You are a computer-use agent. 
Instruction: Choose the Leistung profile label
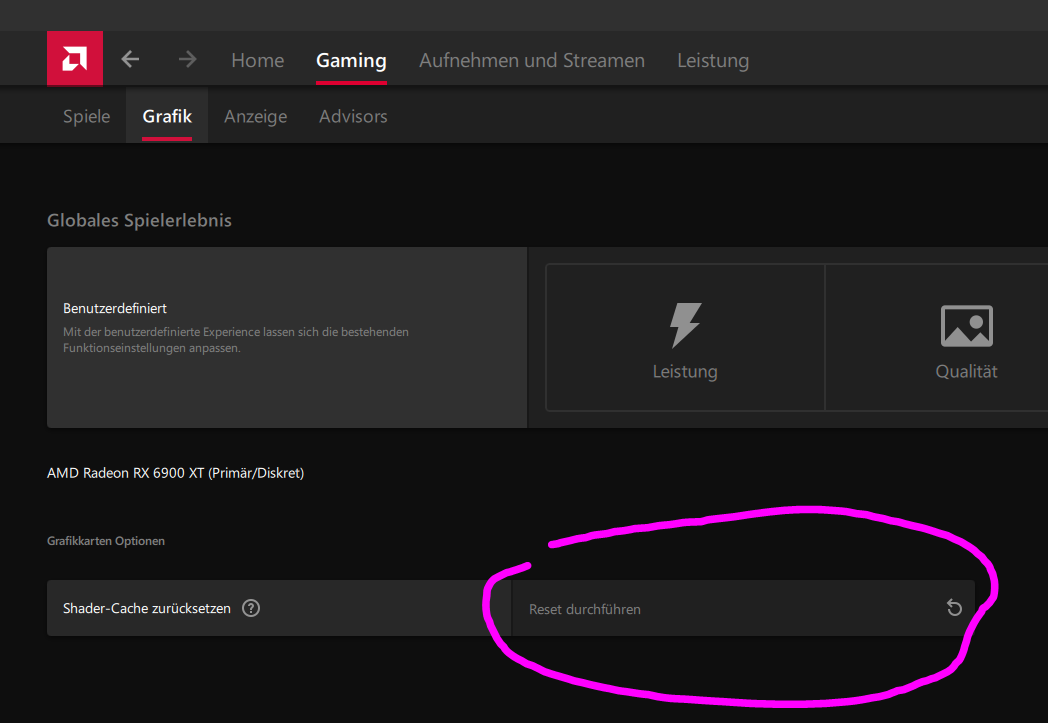coord(685,372)
